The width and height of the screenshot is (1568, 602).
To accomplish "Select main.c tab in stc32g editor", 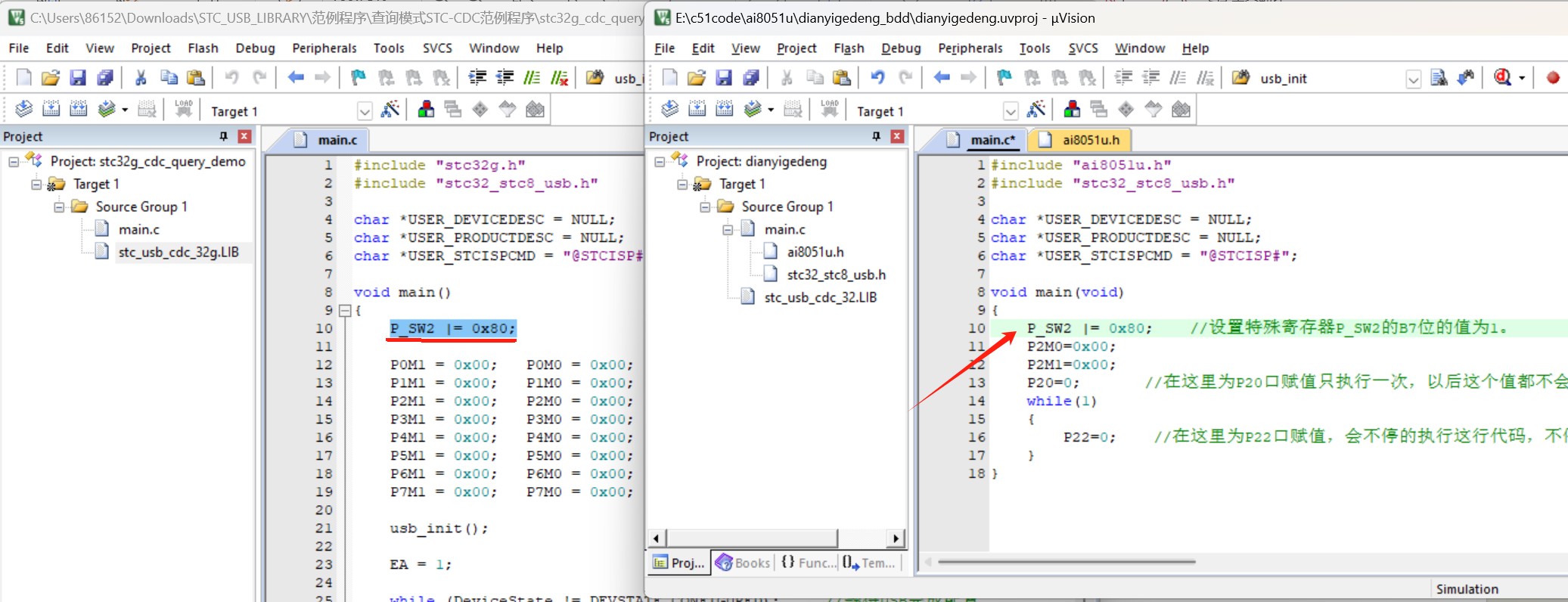I will pos(327,140).
